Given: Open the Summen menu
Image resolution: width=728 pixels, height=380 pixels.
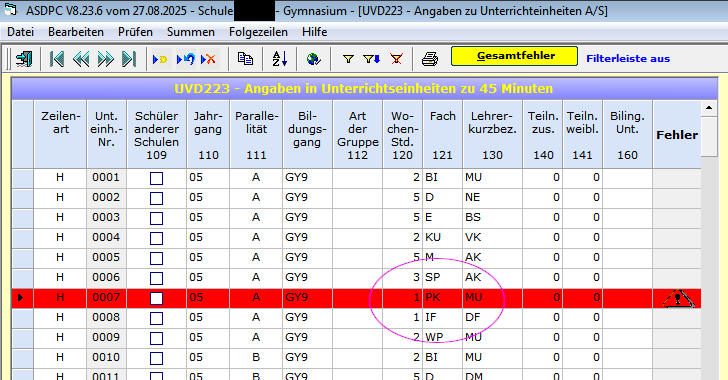Looking at the screenshot, I should tap(191, 32).
